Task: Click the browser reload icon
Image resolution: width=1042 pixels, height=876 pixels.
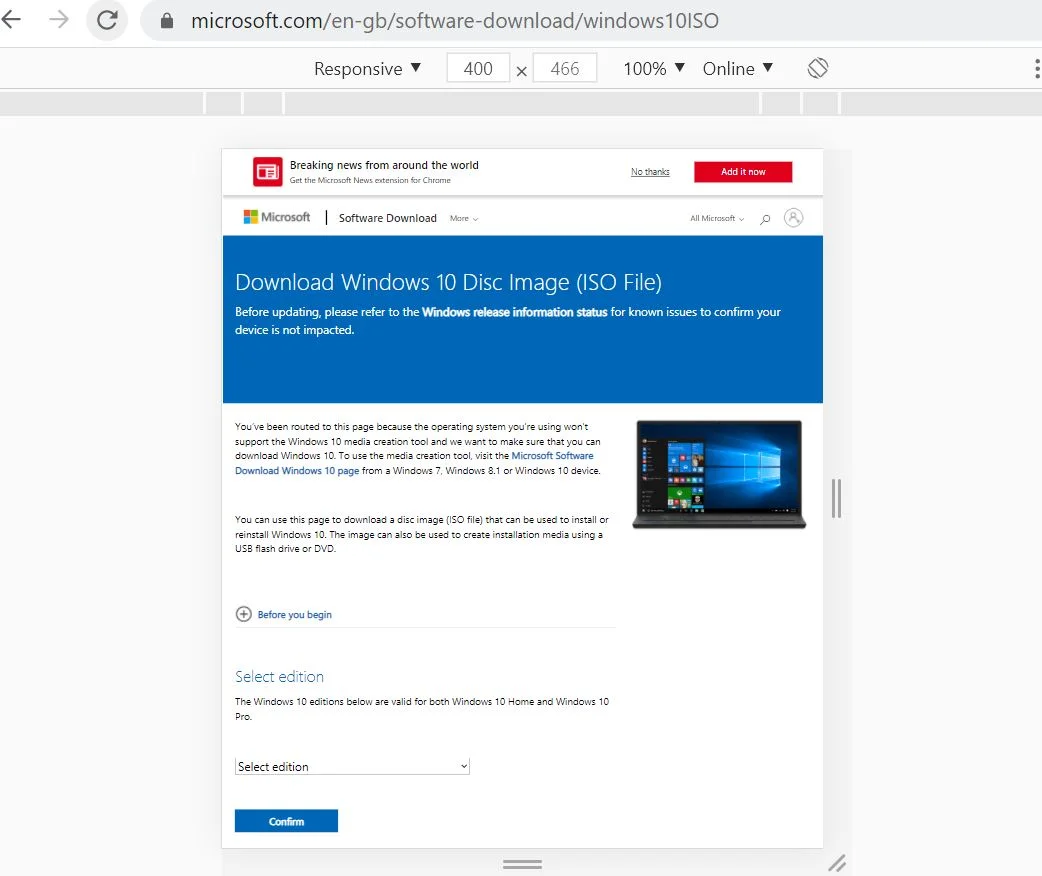Action: pos(106,20)
